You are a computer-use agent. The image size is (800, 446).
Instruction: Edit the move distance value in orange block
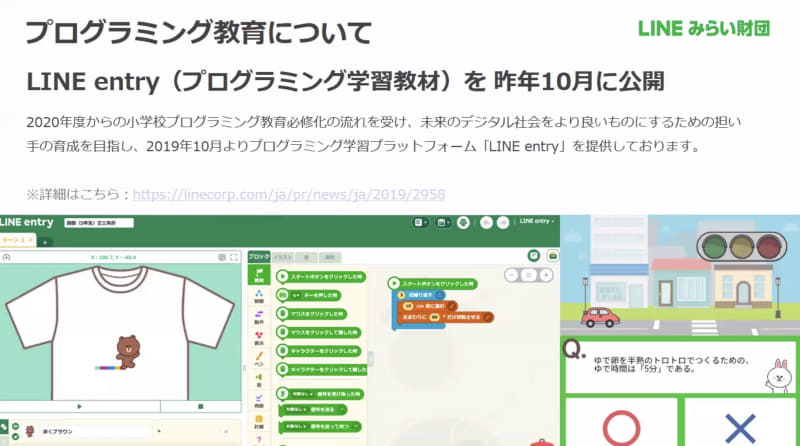408,306
